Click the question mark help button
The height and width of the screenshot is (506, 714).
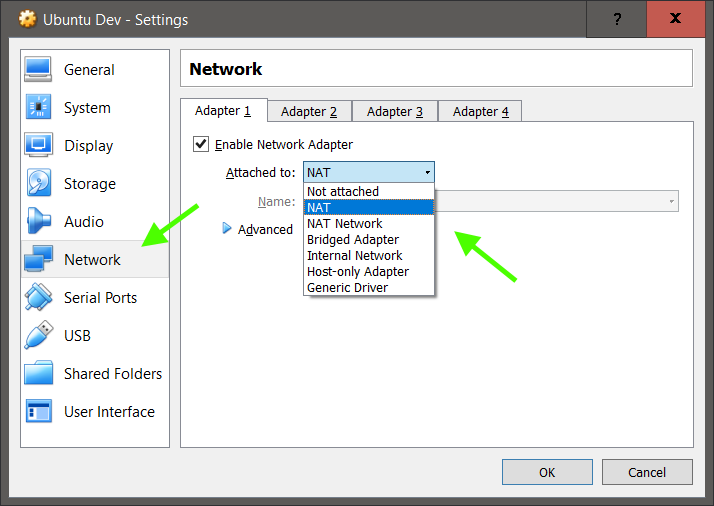pyautogui.click(x=617, y=19)
